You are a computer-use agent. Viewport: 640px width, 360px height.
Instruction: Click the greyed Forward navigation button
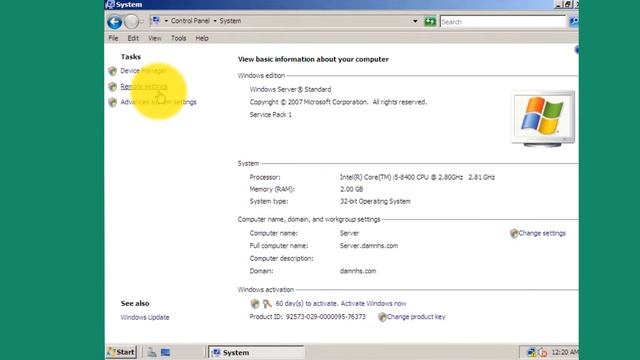[x=131, y=22]
